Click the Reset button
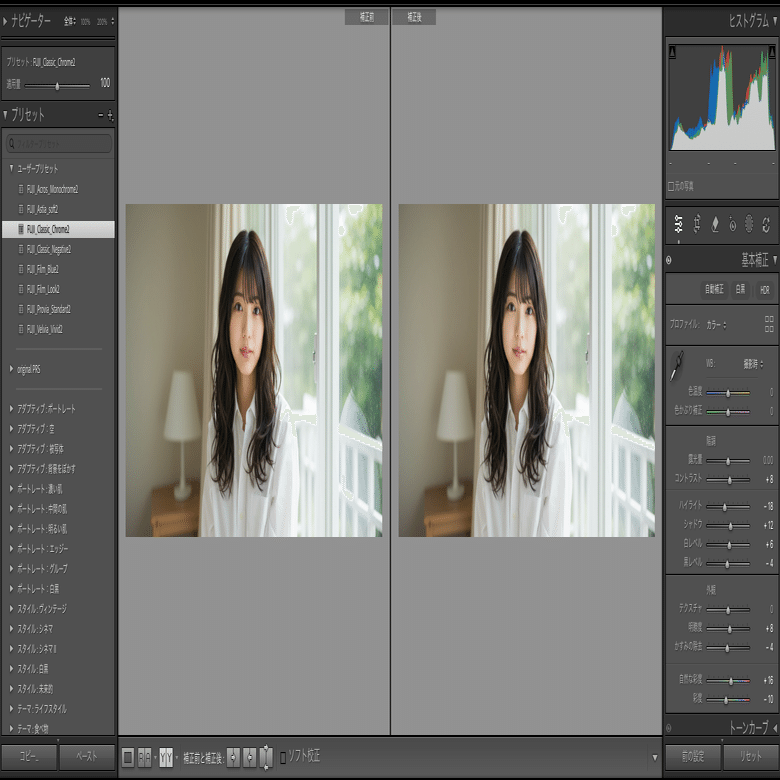Screen dimensions: 780x780 coord(750,757)
